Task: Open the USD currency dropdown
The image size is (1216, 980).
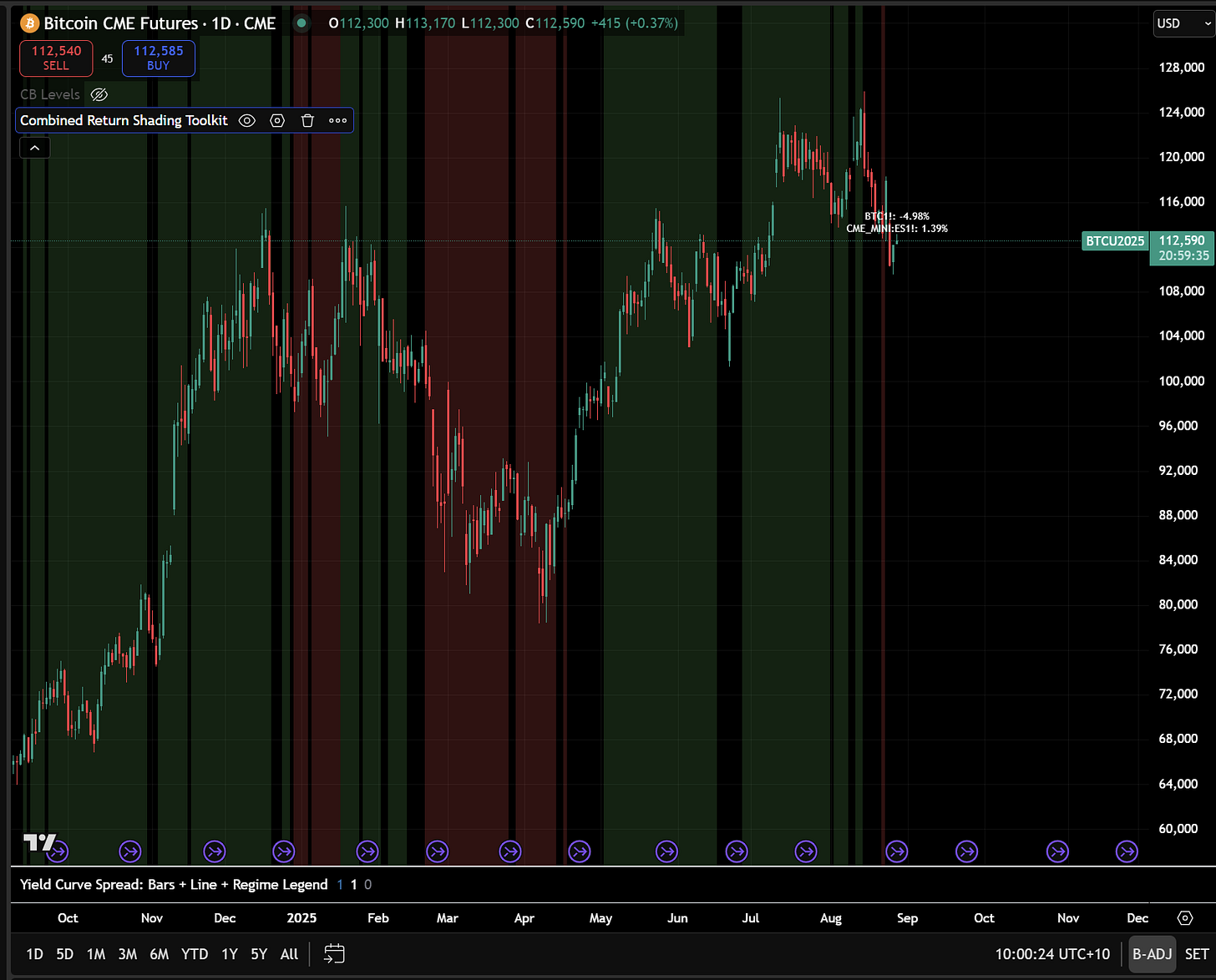Action: pos(1183,23)
